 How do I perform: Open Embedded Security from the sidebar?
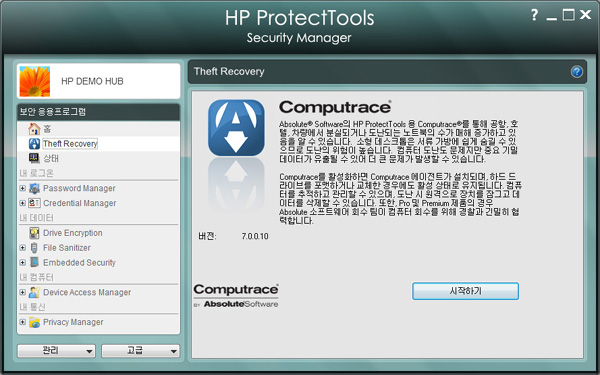(79, 262)
